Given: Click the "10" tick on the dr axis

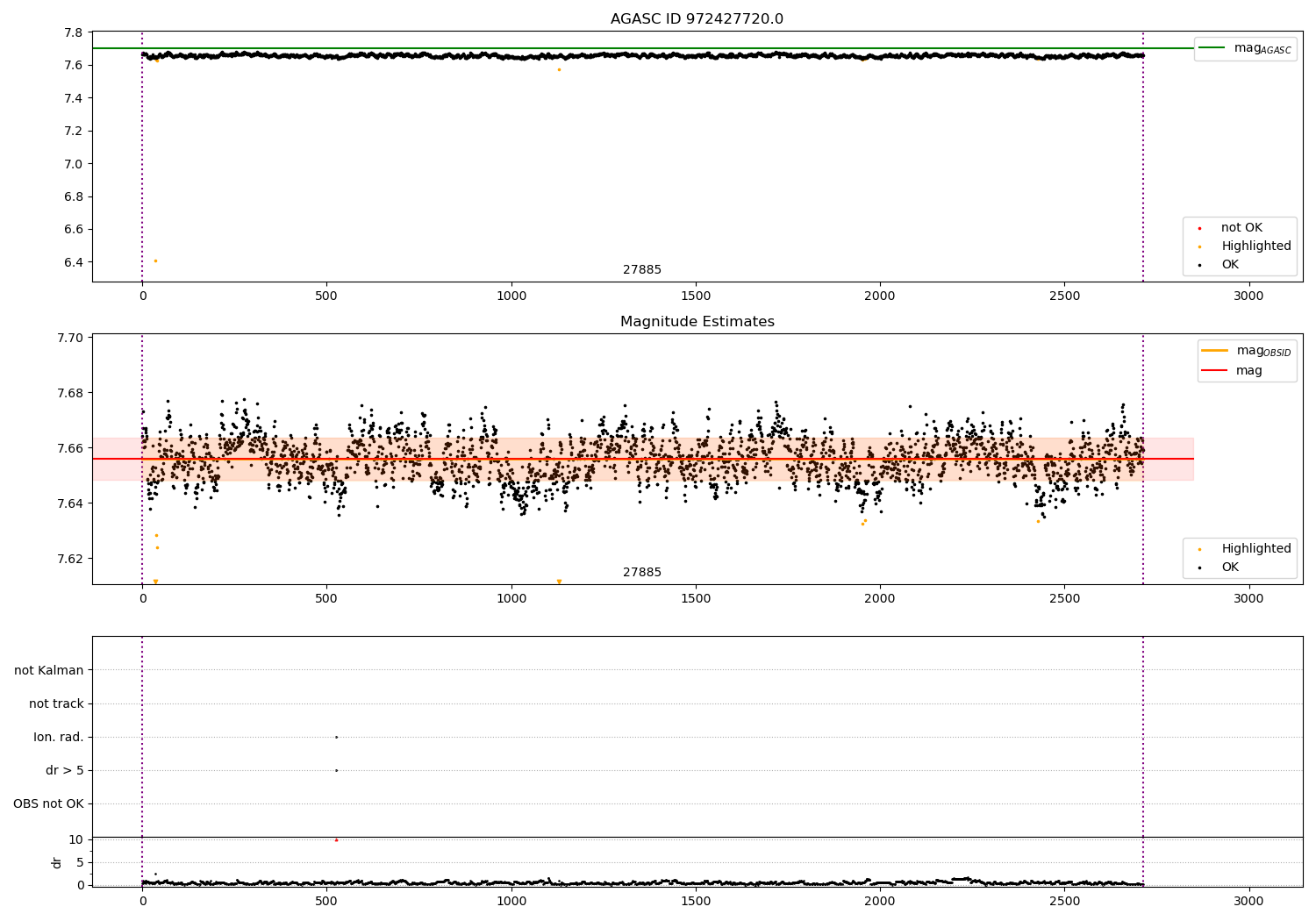Looking at the screenshot, I should (75, 840).
